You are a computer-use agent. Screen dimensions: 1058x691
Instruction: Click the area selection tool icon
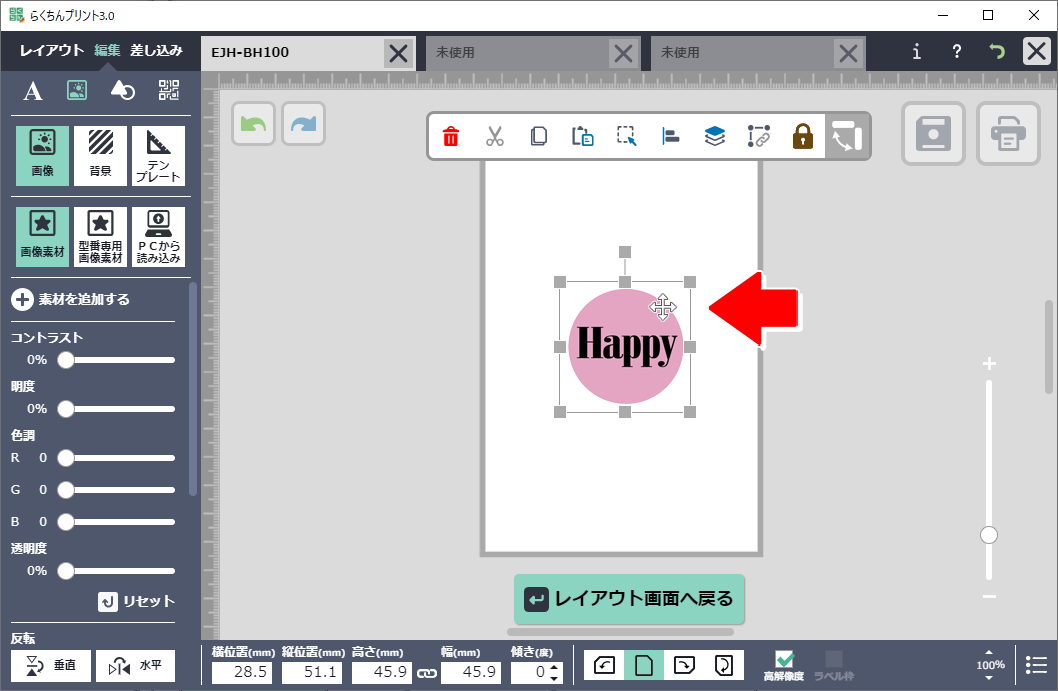[627, 136]
